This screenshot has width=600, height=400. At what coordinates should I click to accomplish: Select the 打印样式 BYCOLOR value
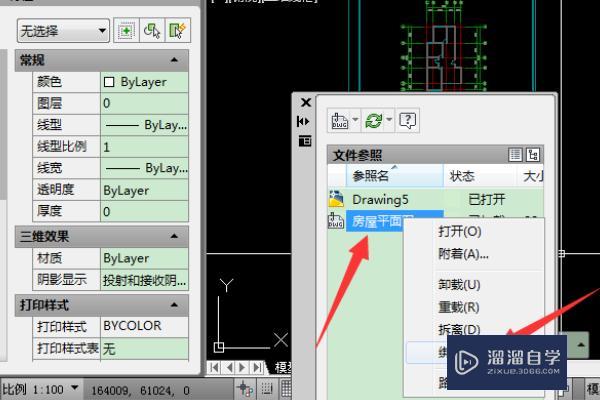(x=145, y=326)
